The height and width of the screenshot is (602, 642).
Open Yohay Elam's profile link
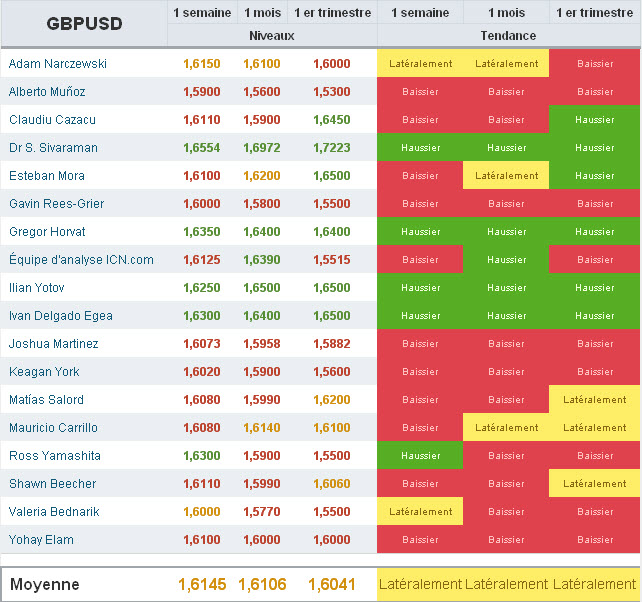click(x=41, y=540)
